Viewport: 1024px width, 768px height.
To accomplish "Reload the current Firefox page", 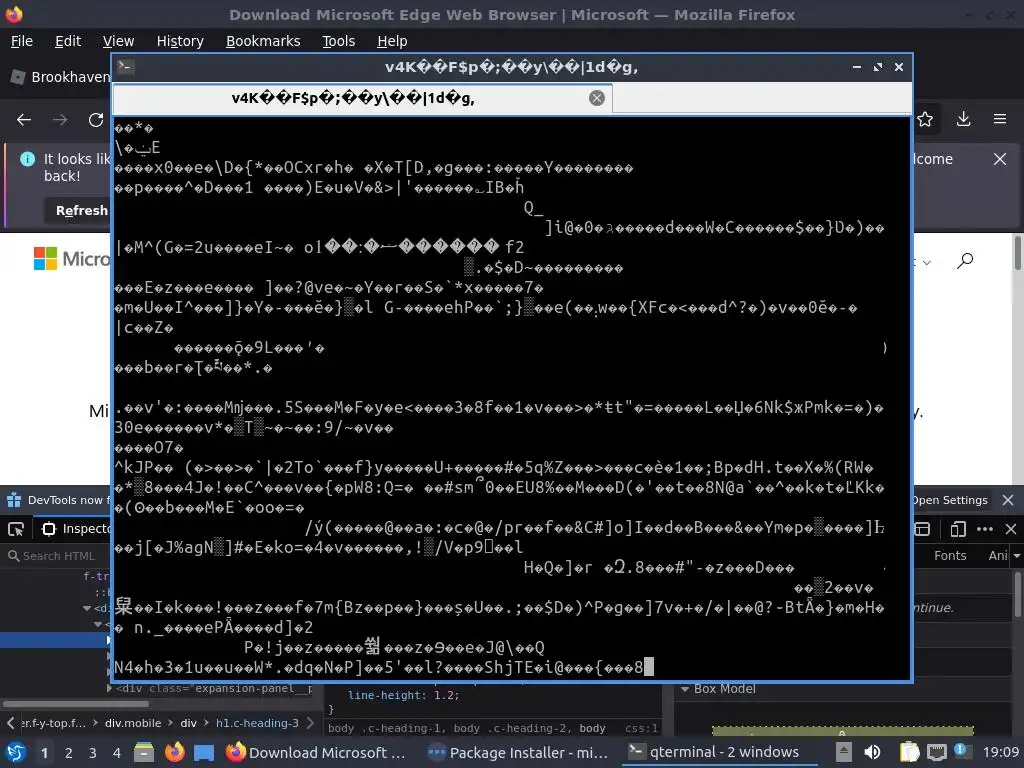I will (x=96, y=120).
